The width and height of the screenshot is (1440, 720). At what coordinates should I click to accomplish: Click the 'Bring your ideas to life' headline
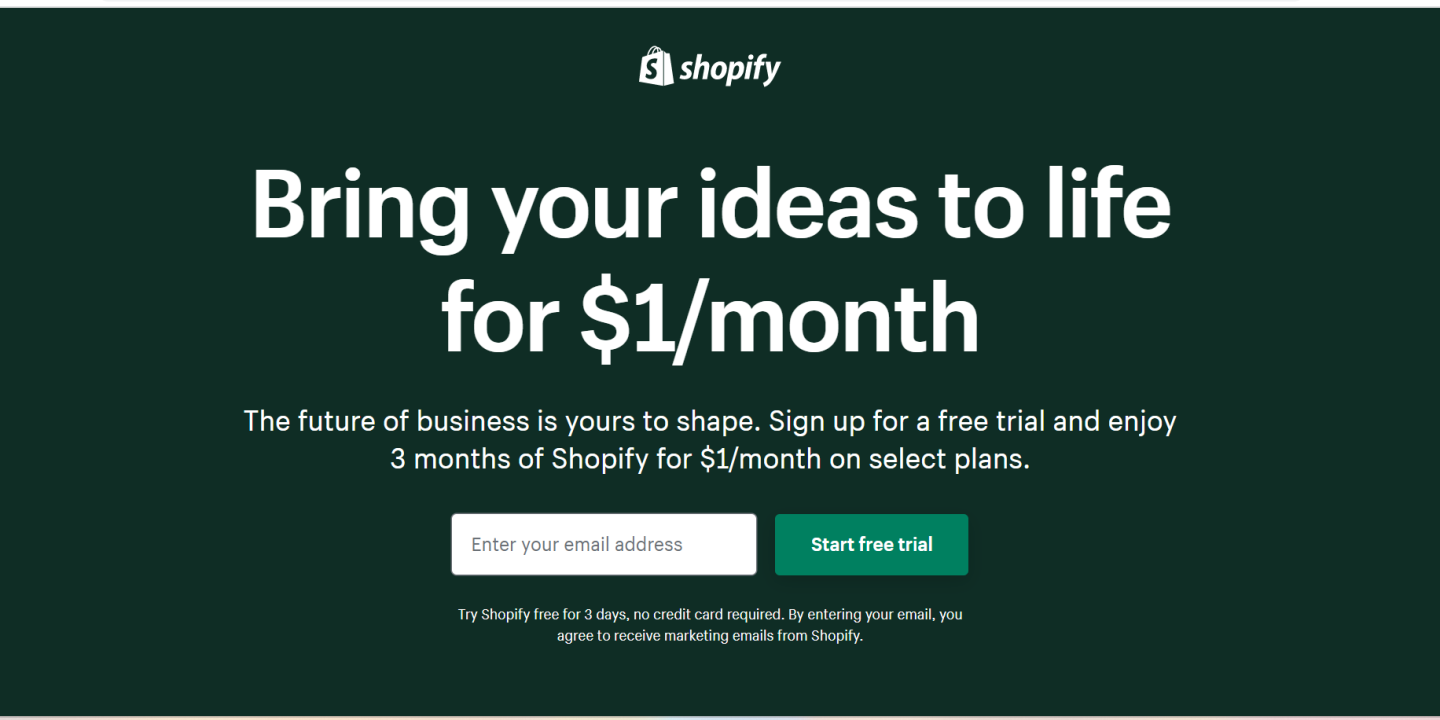[711, 206]
